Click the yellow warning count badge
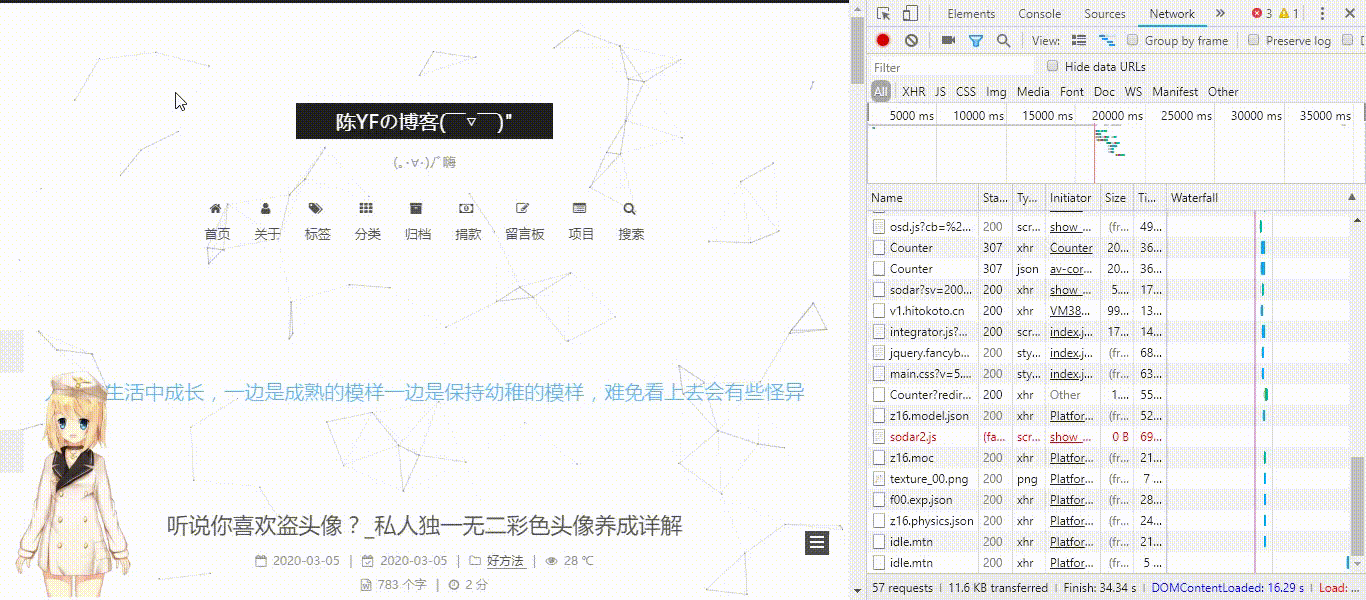Viewport: 1366px width, 600px height. (x=1288, y=13)
